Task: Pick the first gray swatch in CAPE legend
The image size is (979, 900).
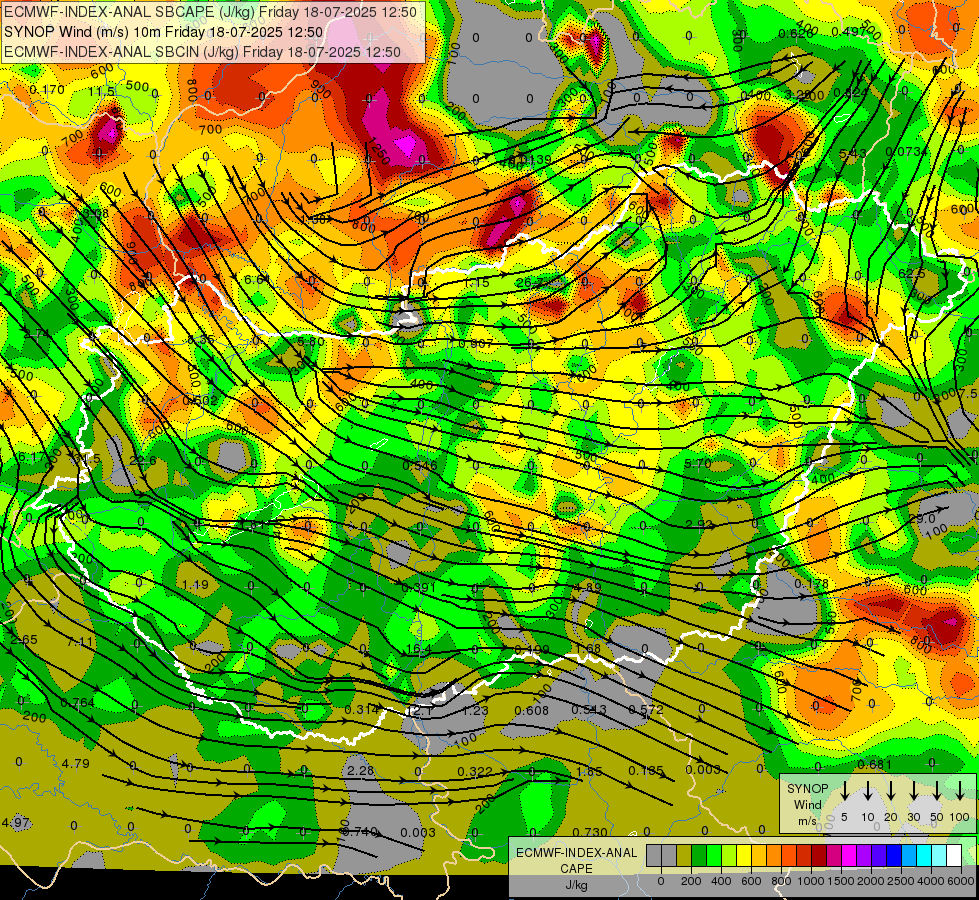Action: click(x=654, y=856)
